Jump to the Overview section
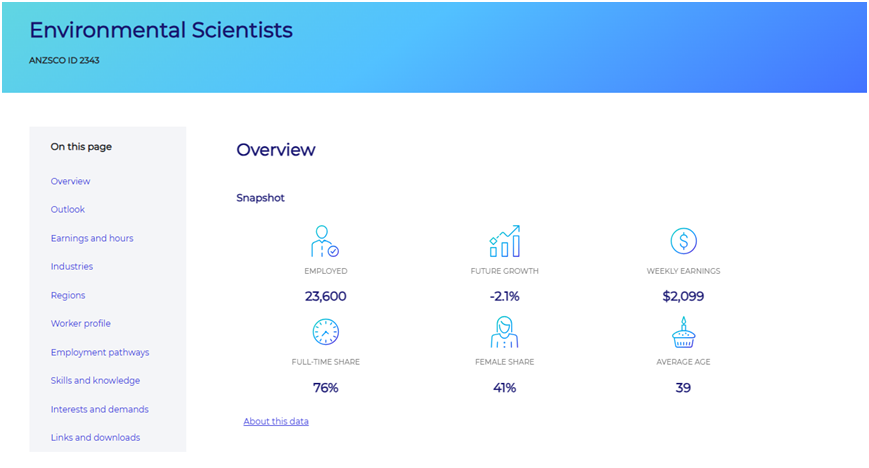The image size is (869, 468). click(70, 181)
